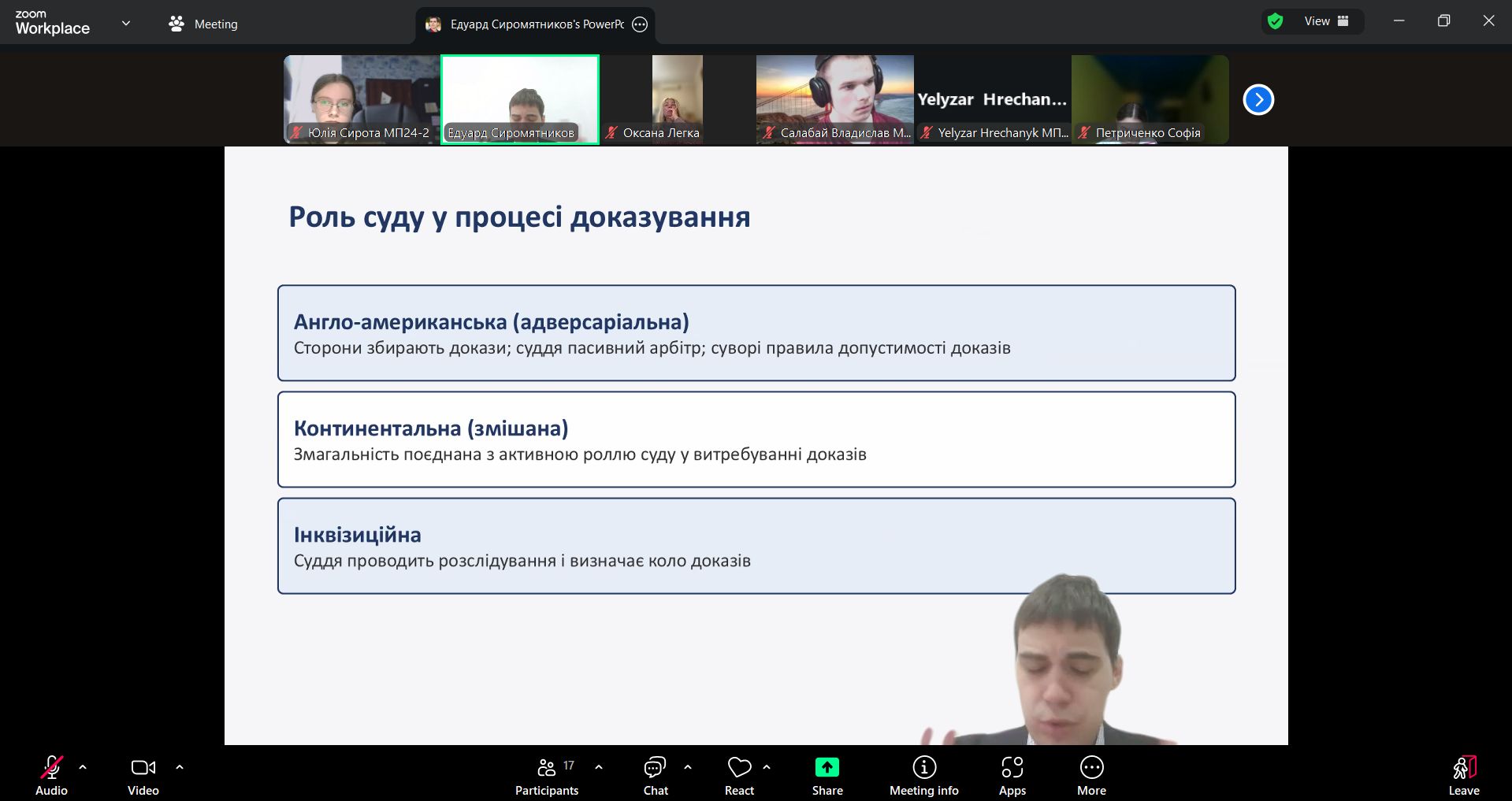Open the Zoom Workplace dropdown chevron
This screenshot has width=1512, height=801.
click(x=126, y=24)
